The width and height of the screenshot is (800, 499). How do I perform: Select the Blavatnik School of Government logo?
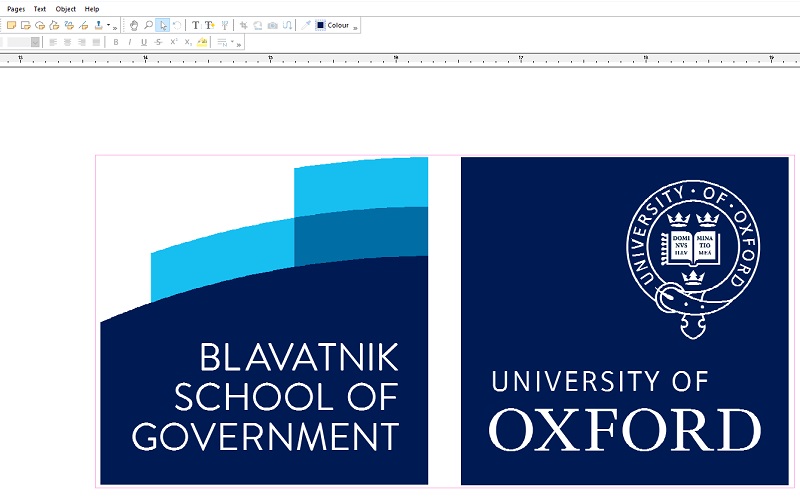264,320
